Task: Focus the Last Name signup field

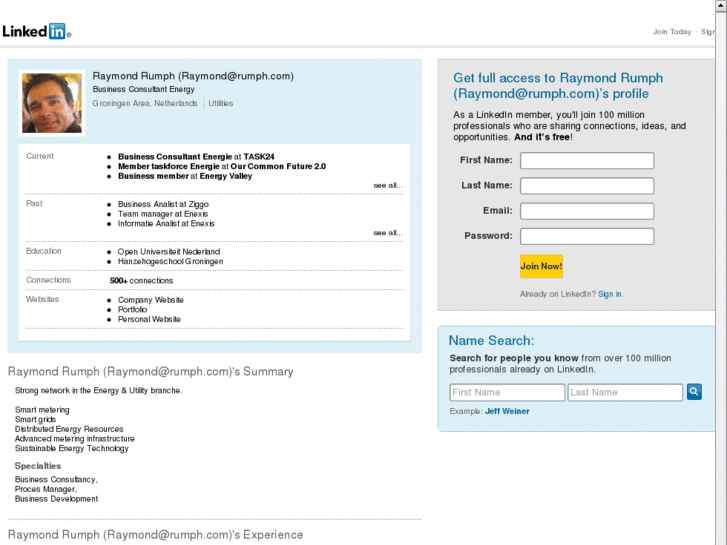Action: 587,186
